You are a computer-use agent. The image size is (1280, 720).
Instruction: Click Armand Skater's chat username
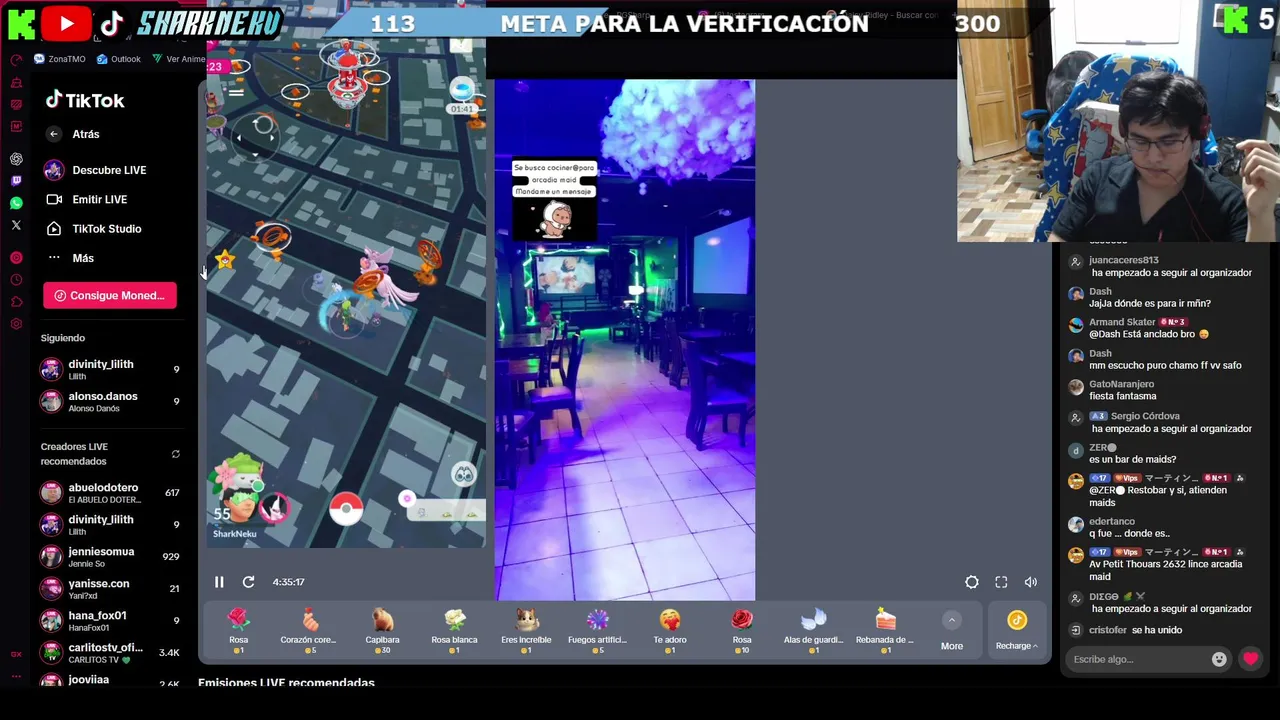click(x=1122, y=322)
